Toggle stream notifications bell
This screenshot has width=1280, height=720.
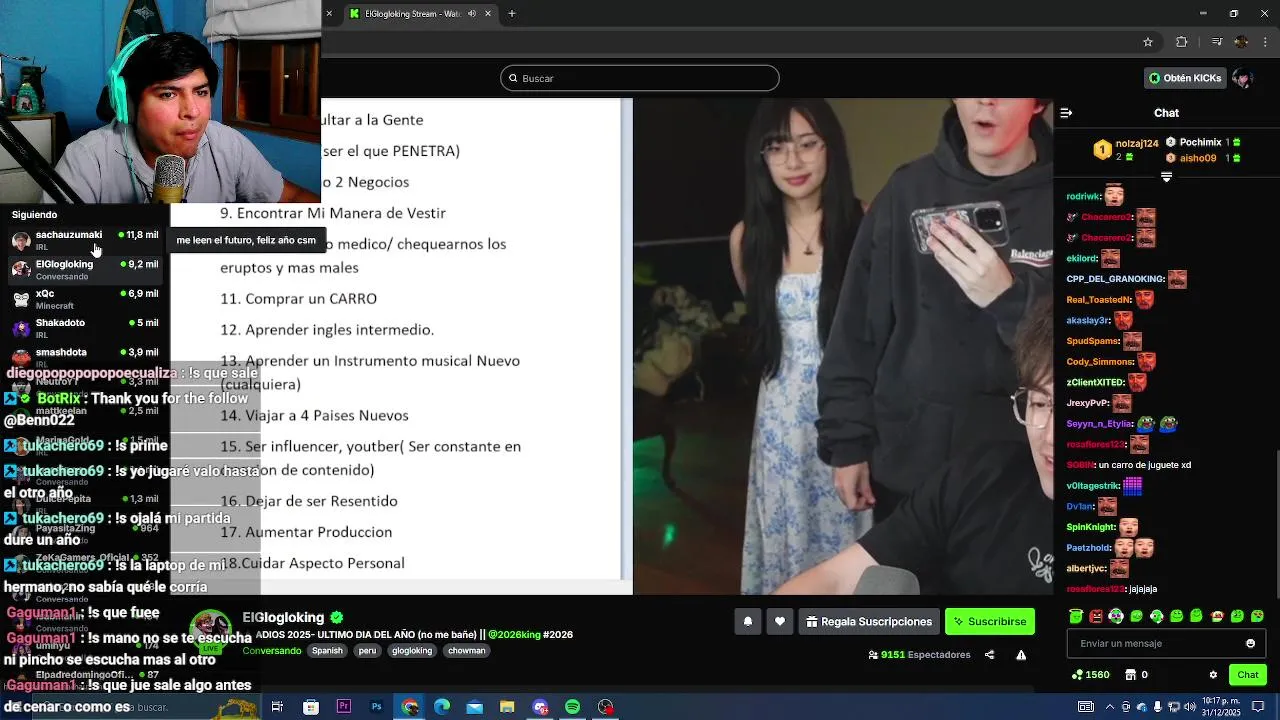point(747,621)
